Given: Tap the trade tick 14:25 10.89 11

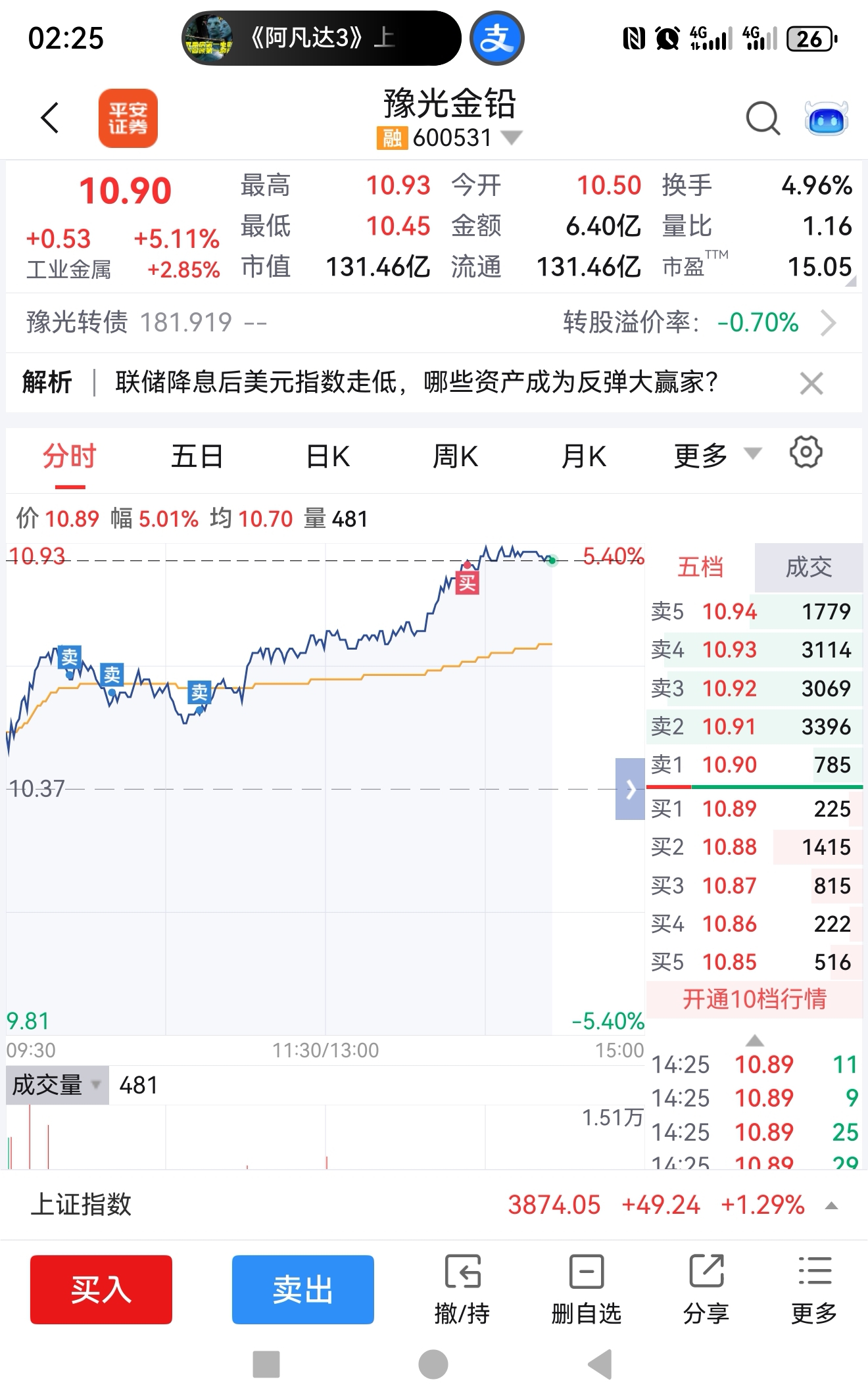Looking at the screenshot, I should pyautogui.click(x=755, y=1065).
